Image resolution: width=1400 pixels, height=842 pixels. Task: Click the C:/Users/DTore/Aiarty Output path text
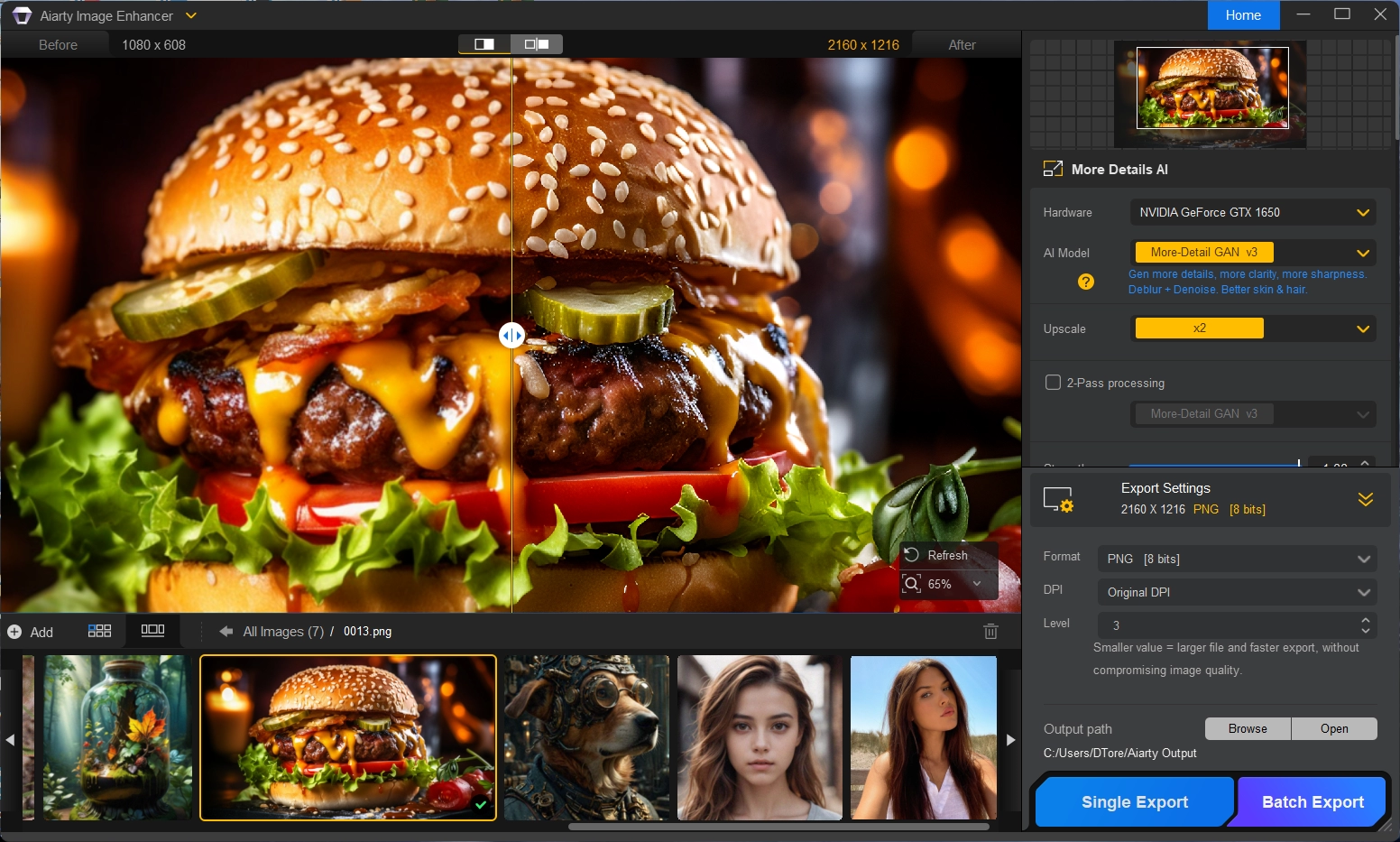click(1119, 753)
